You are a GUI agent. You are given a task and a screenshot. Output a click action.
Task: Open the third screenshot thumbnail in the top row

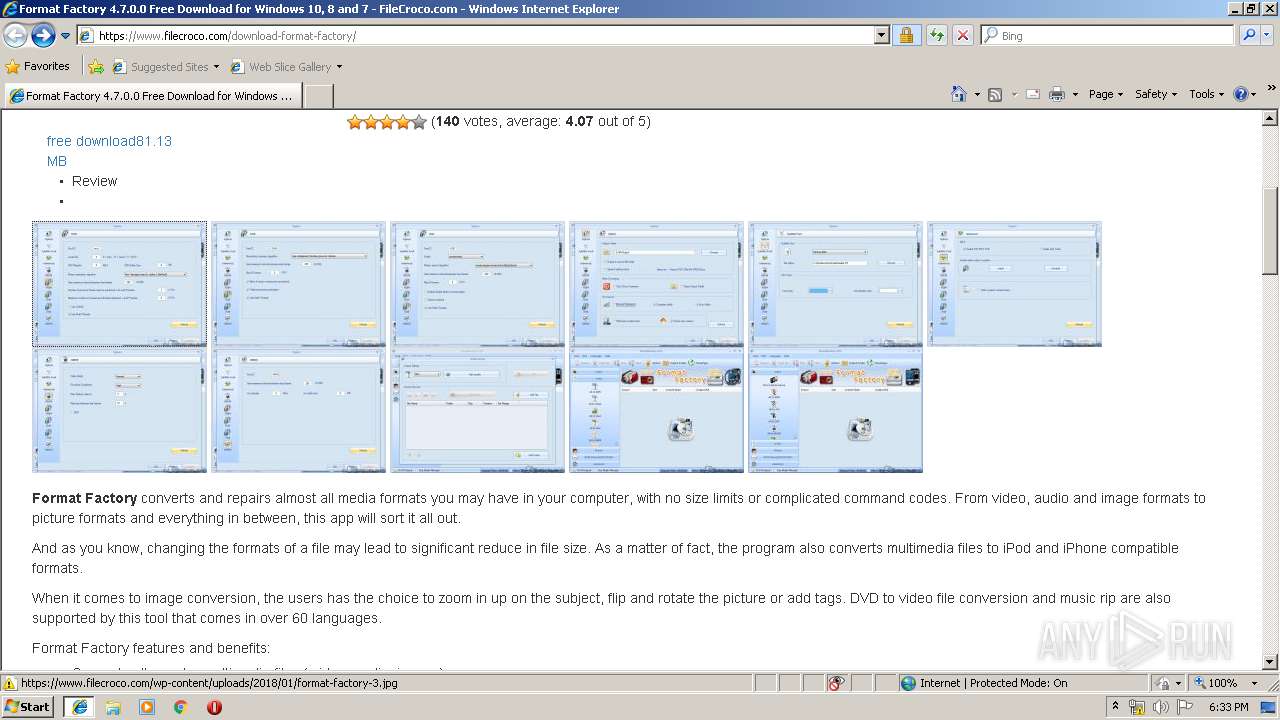(478, 284)
